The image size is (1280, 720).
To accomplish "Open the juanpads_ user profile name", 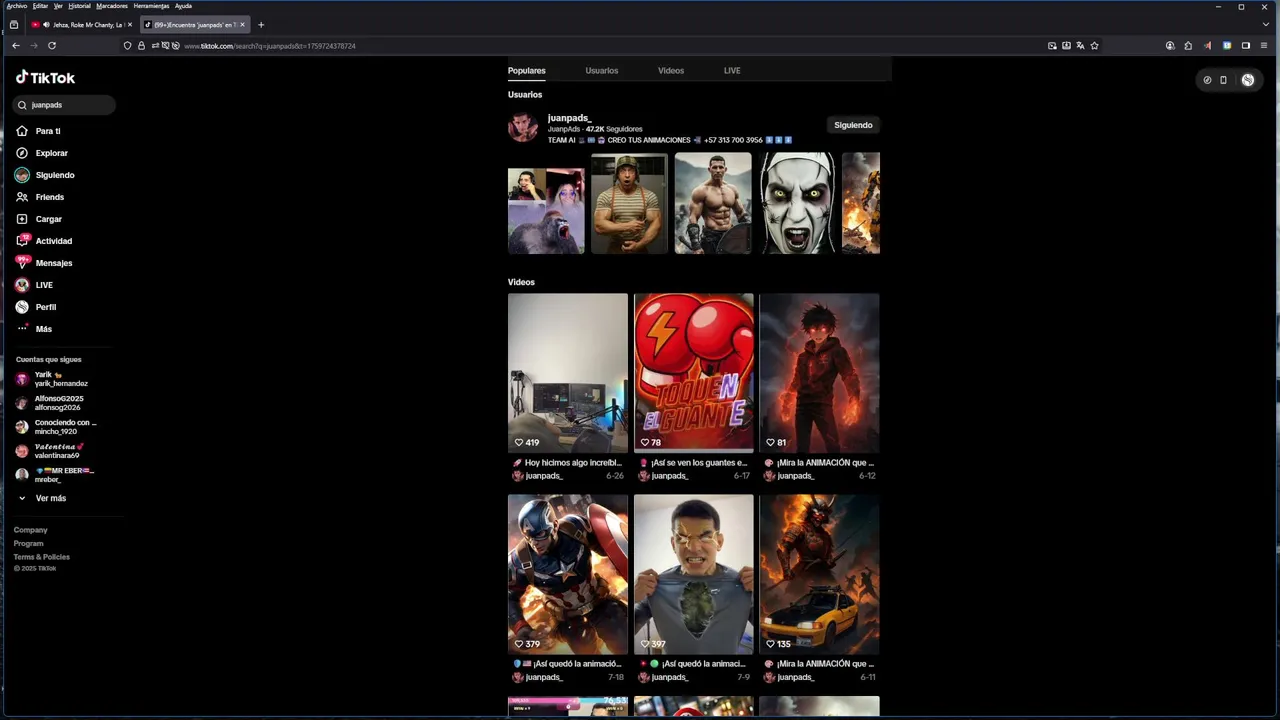I will click(x=570, y=118).
